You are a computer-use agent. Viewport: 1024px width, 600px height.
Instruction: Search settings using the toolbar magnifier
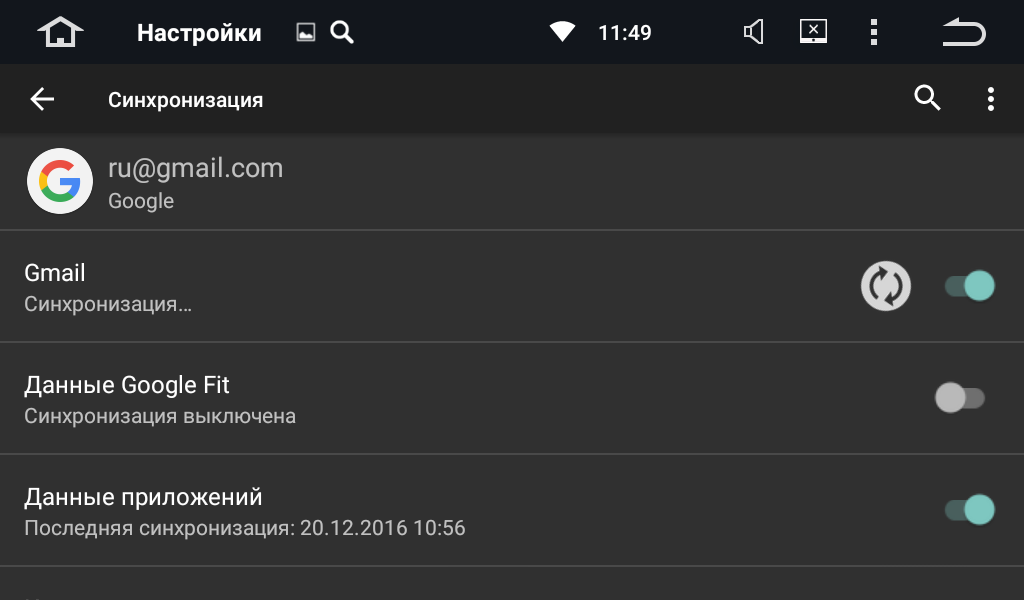click(x=927, y=99)
